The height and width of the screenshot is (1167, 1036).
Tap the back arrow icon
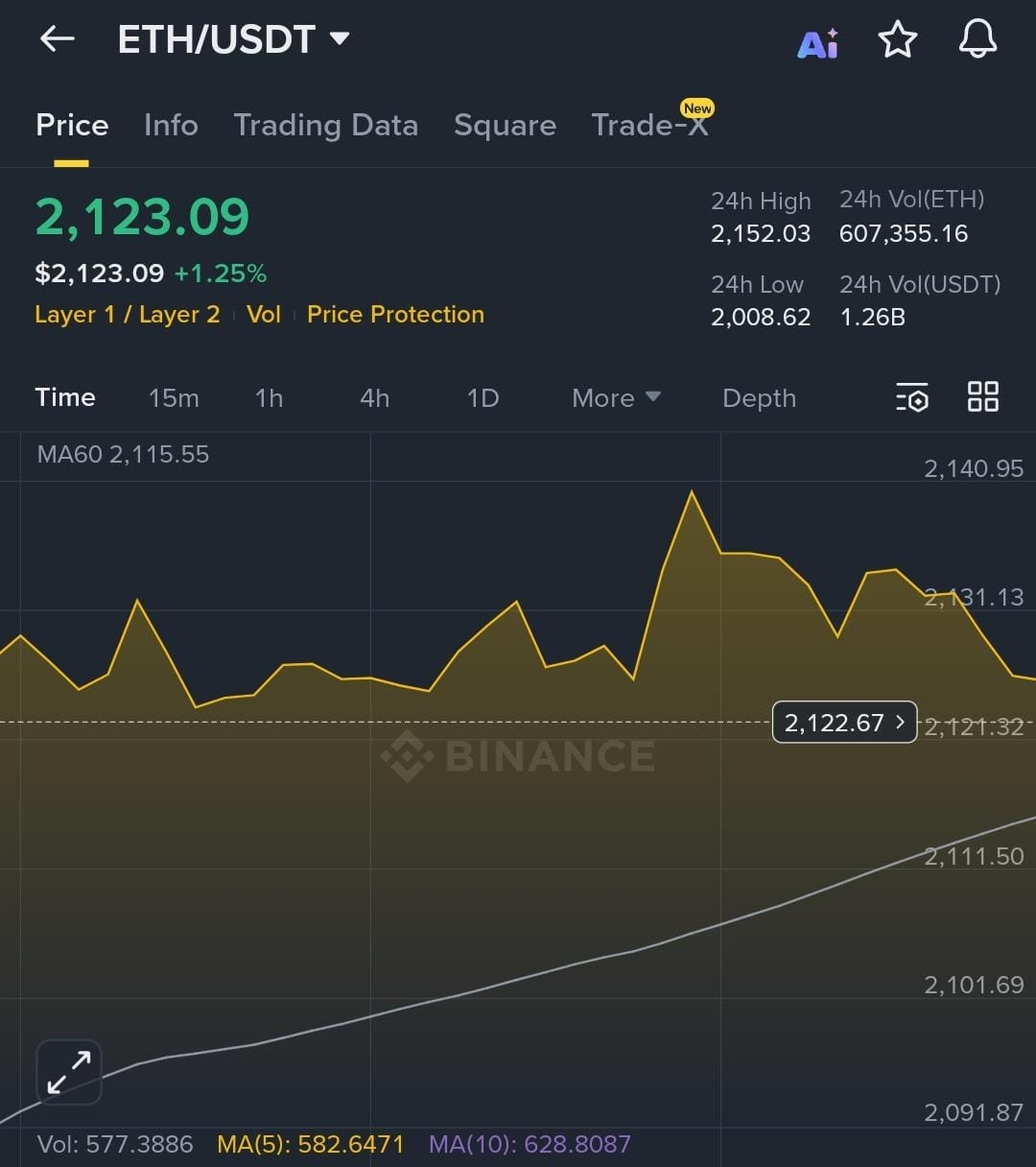tap(58, 39)
